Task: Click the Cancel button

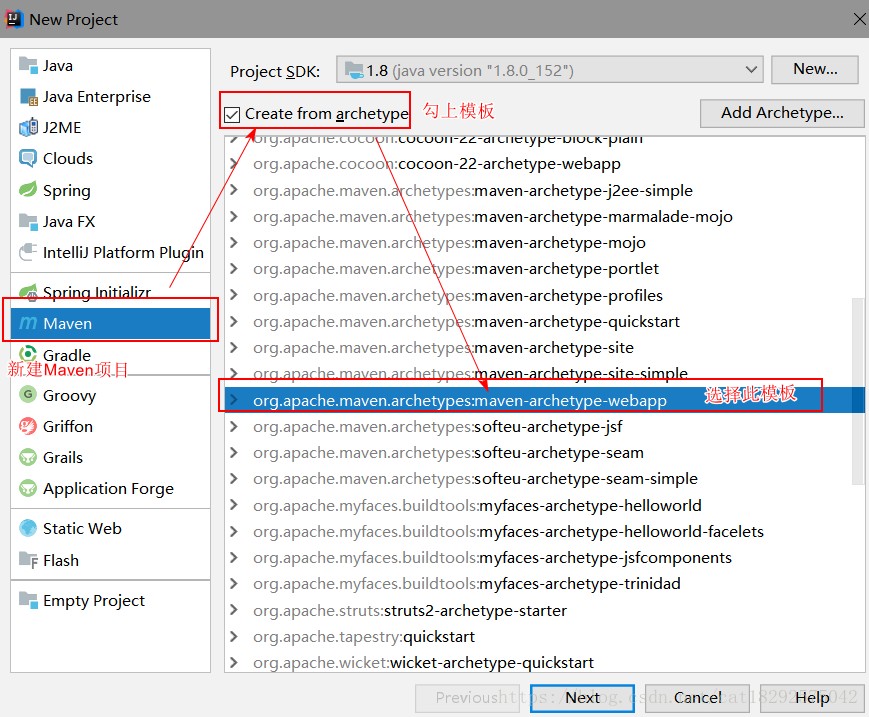Action: click(x=697, y=698)
